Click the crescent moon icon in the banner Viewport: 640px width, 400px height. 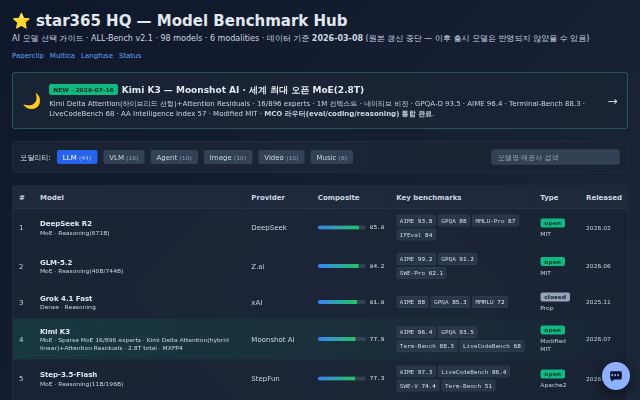point(32,101)
